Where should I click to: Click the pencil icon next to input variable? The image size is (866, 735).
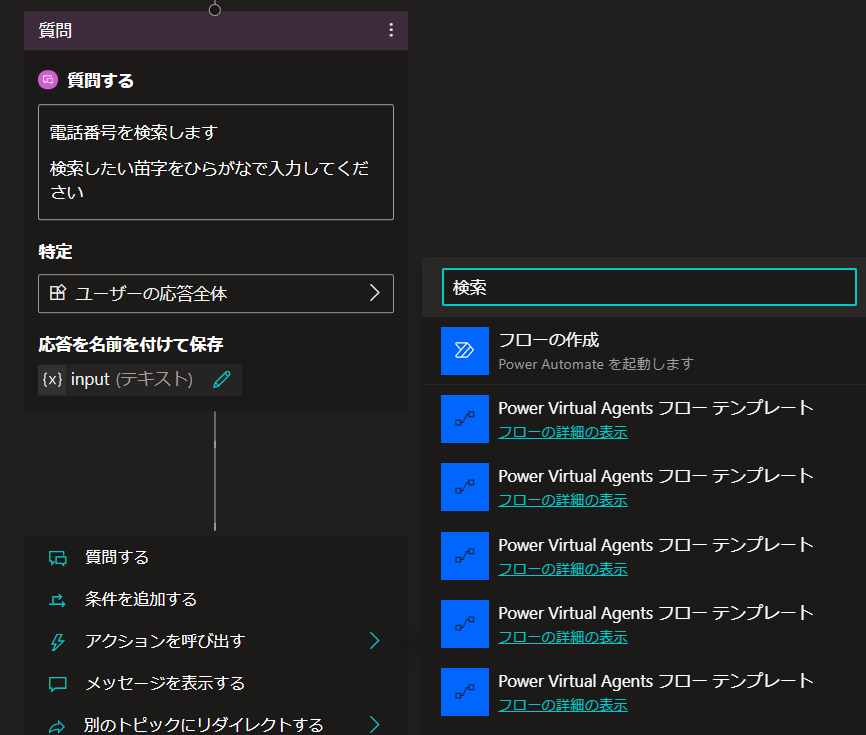222,379
